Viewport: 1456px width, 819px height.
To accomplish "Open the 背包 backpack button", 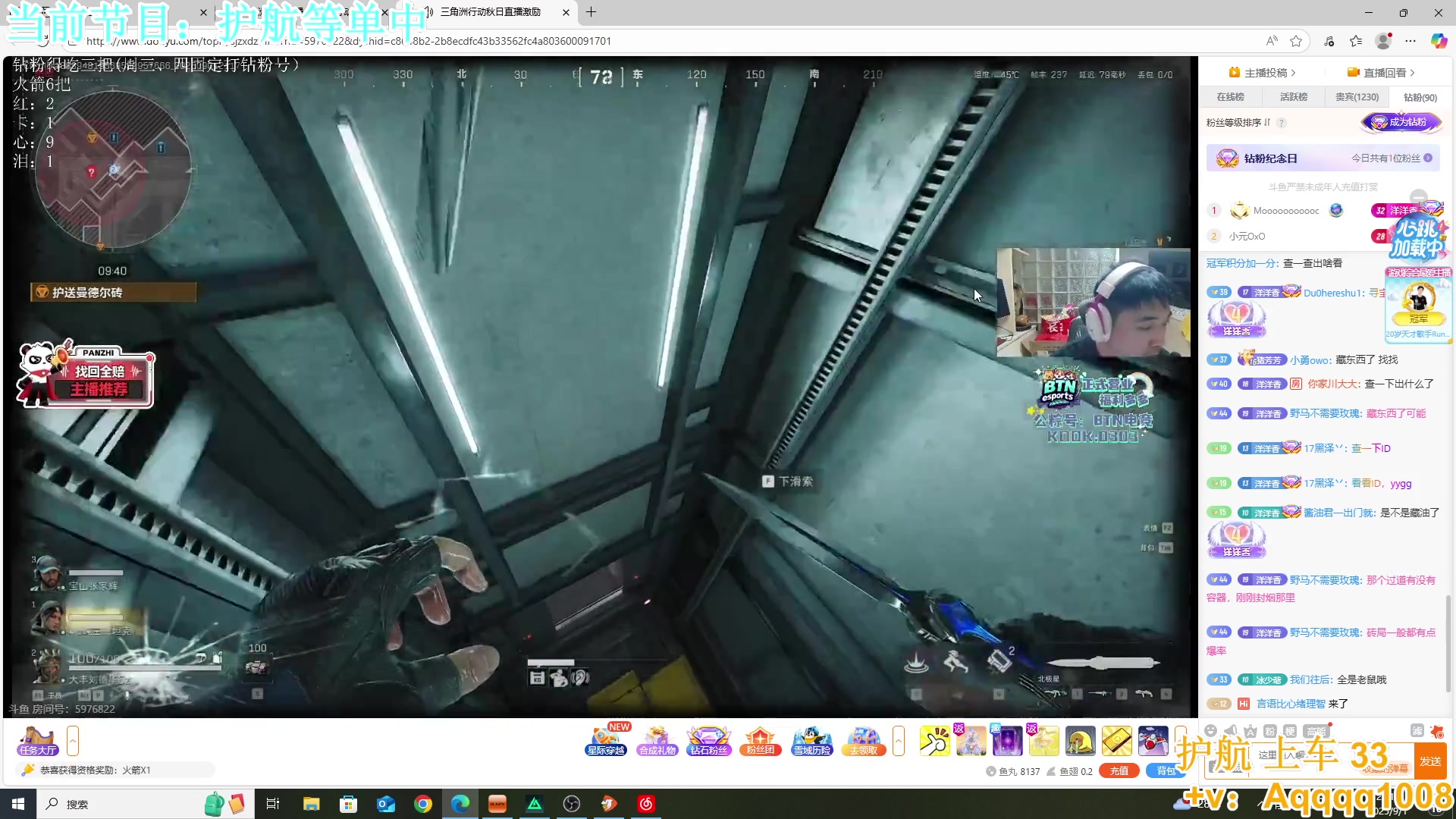I will click(x=1166, y=771).
